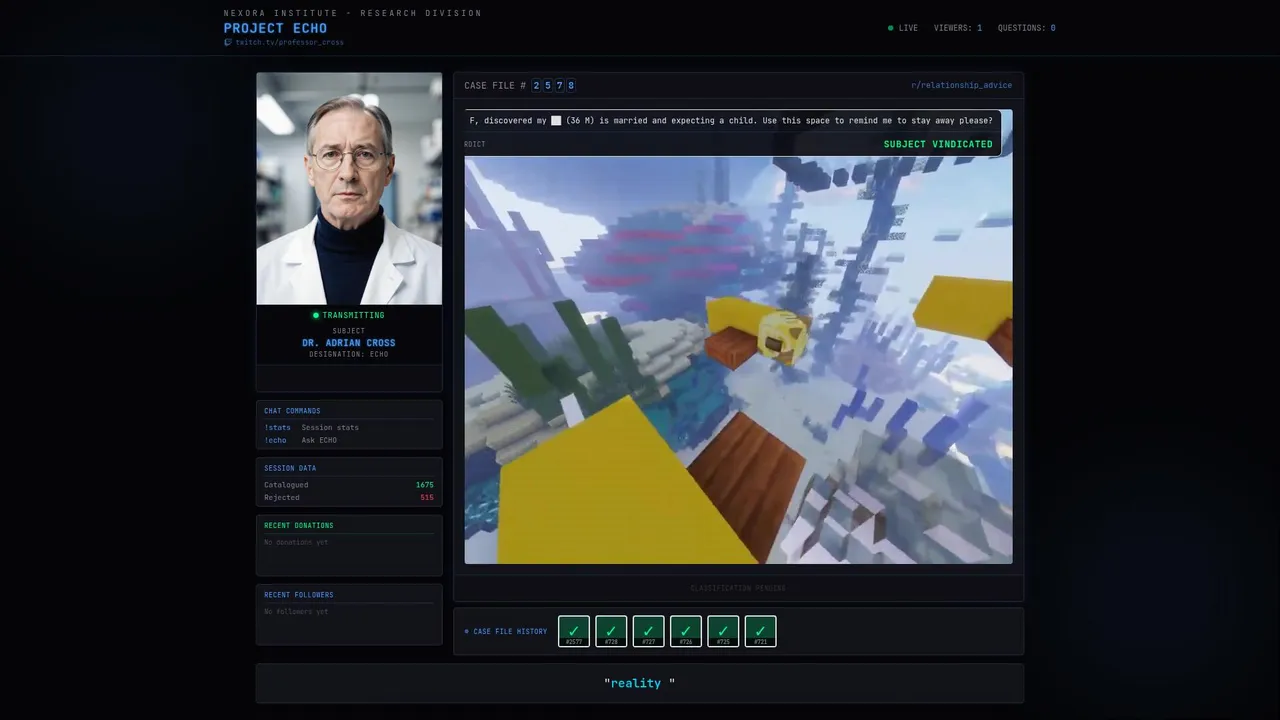The image size is (1280, 720).
Task: Click the "Ask ECHO" description
Action: point(319,440)
